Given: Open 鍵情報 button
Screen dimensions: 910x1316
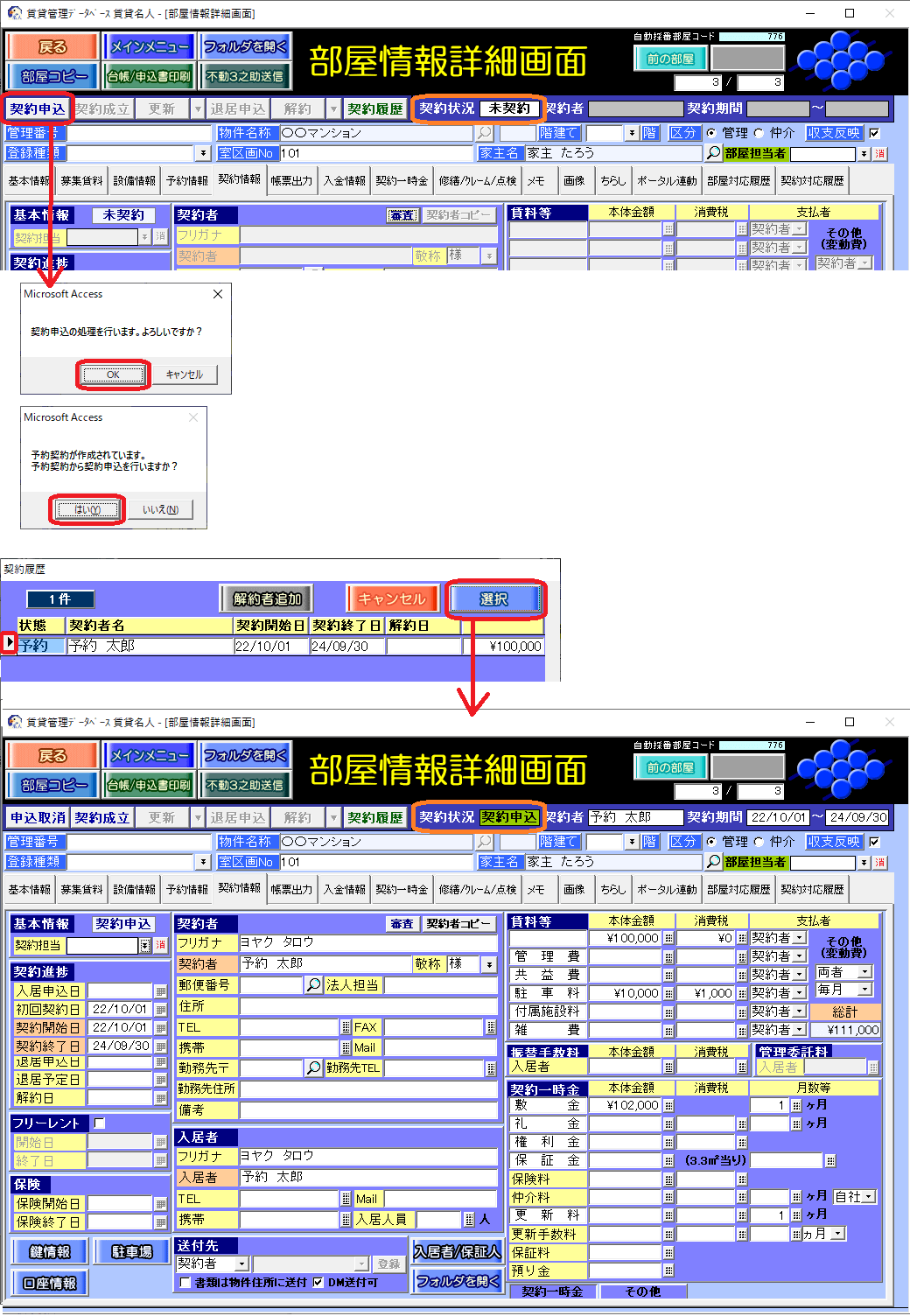Looking at the screenshot, I should coord(50,1252).
